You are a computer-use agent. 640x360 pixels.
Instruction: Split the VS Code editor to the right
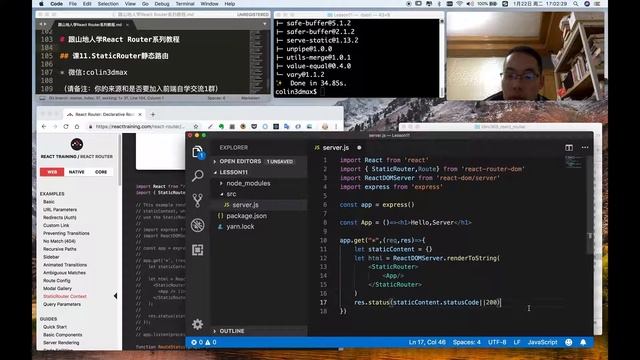[x=569, y=148]
